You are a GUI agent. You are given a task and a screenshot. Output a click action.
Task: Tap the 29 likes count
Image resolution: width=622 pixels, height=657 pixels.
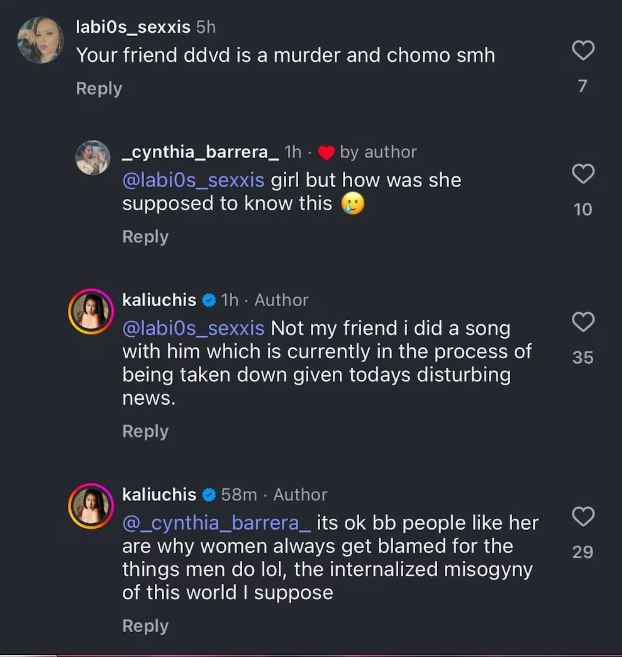coord(582,552)
